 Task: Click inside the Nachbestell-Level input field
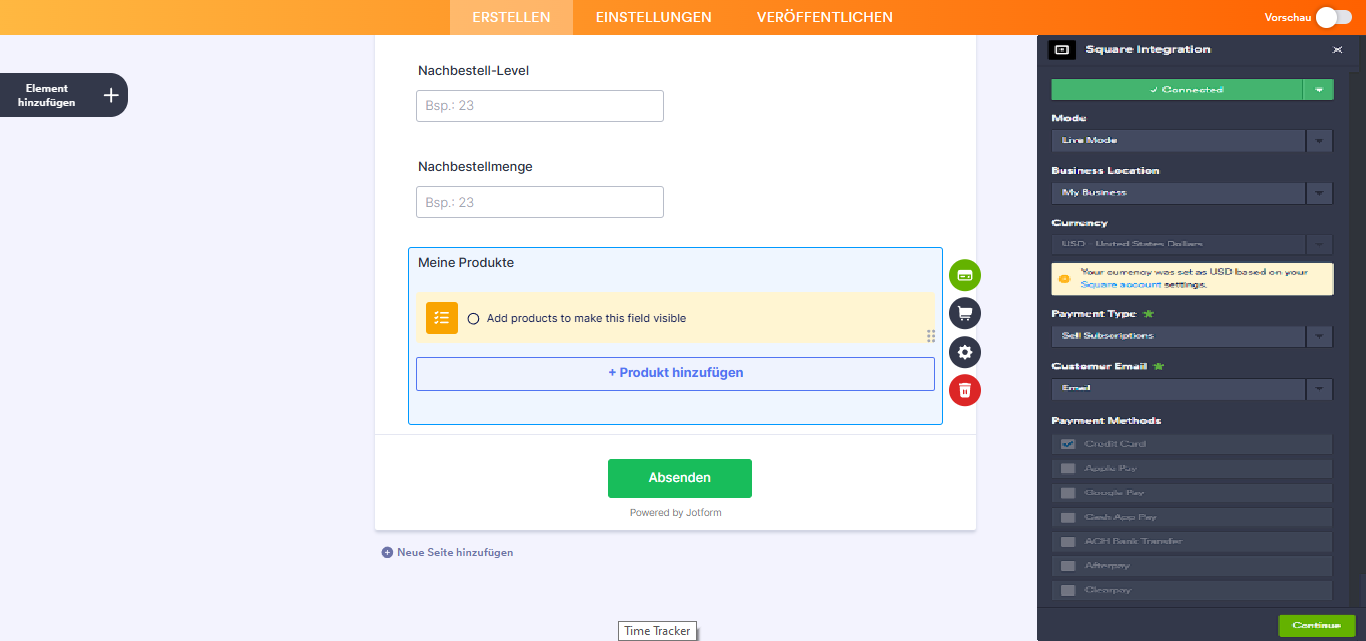point(539,105)
